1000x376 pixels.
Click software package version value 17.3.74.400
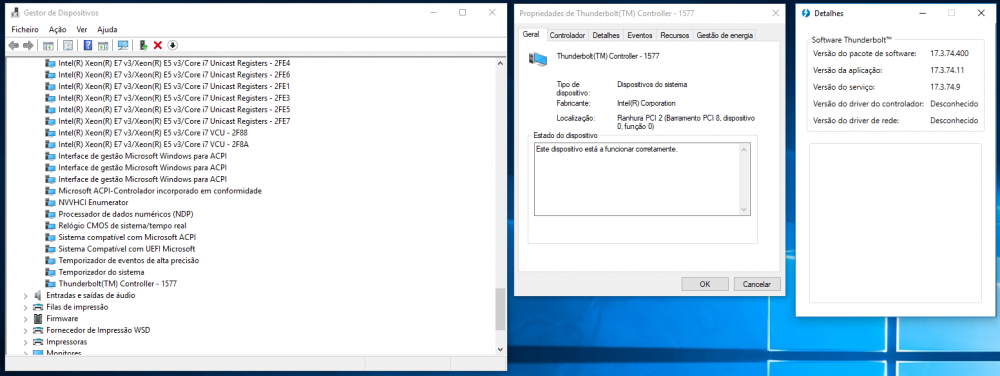[949, 54]
